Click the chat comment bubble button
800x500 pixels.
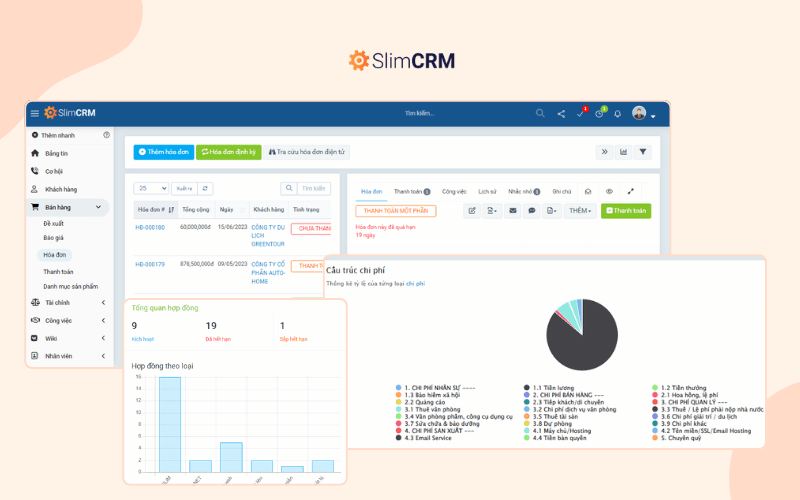pyautogui.click(x=532, y=211)
